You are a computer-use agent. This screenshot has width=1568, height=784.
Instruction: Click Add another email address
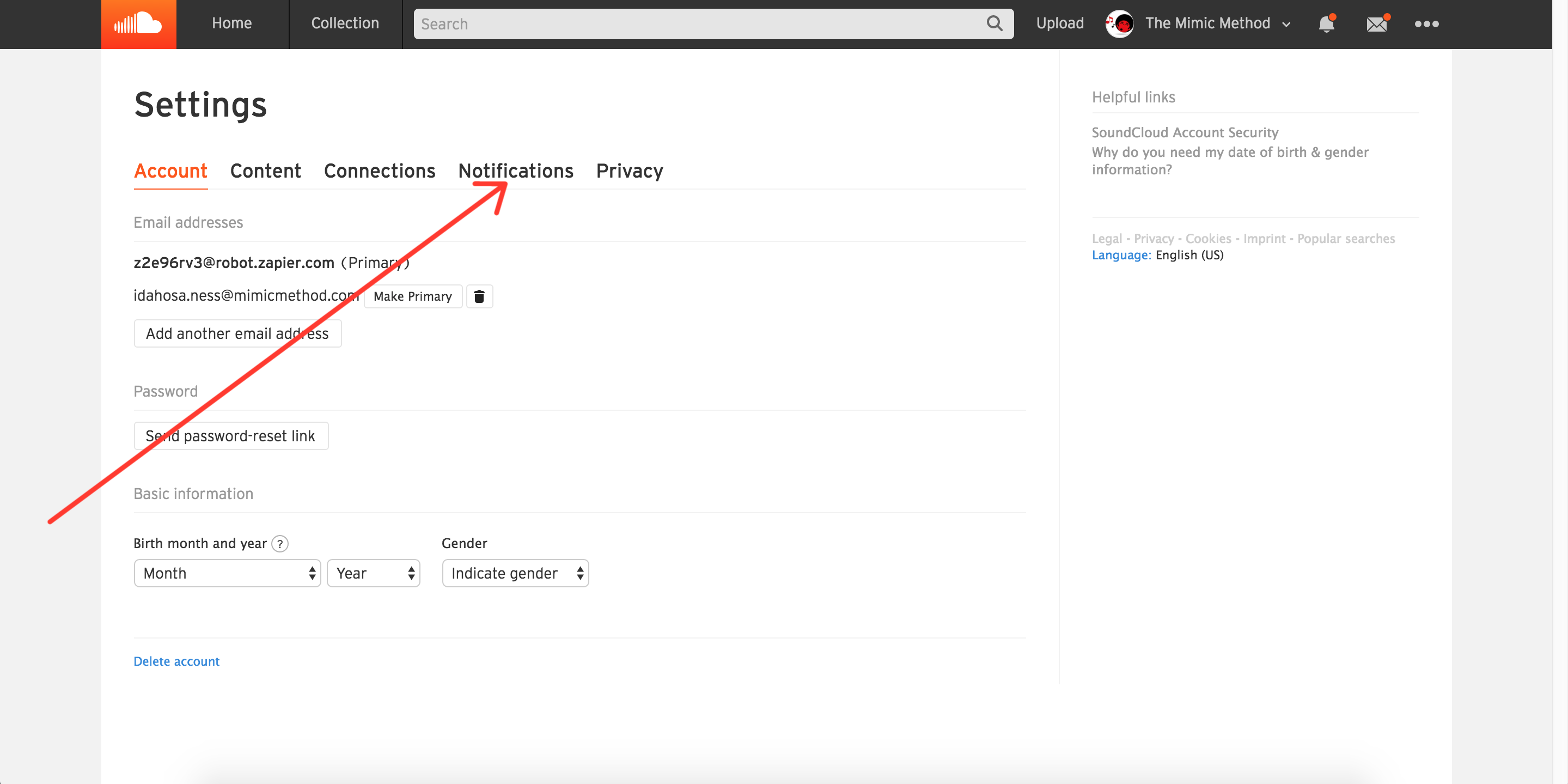tap(237, 333)
